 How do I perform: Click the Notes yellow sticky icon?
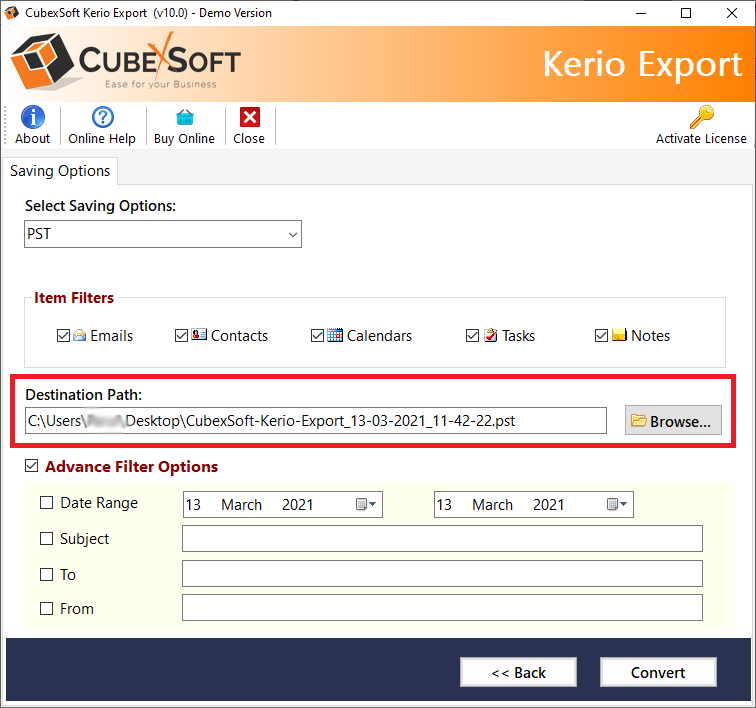(x=620, y=334)
